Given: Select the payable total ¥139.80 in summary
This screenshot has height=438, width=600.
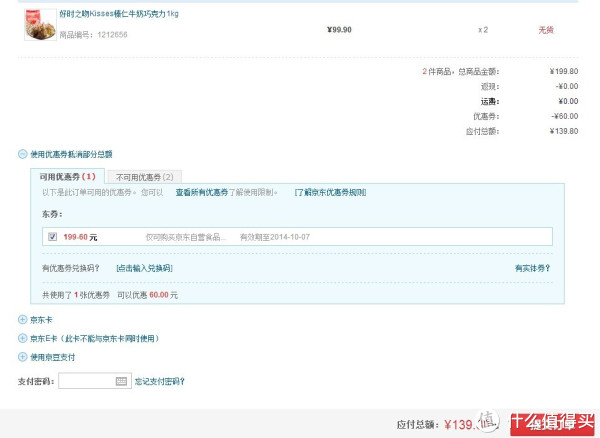Looking at the screenshot, I should point(564,131).
